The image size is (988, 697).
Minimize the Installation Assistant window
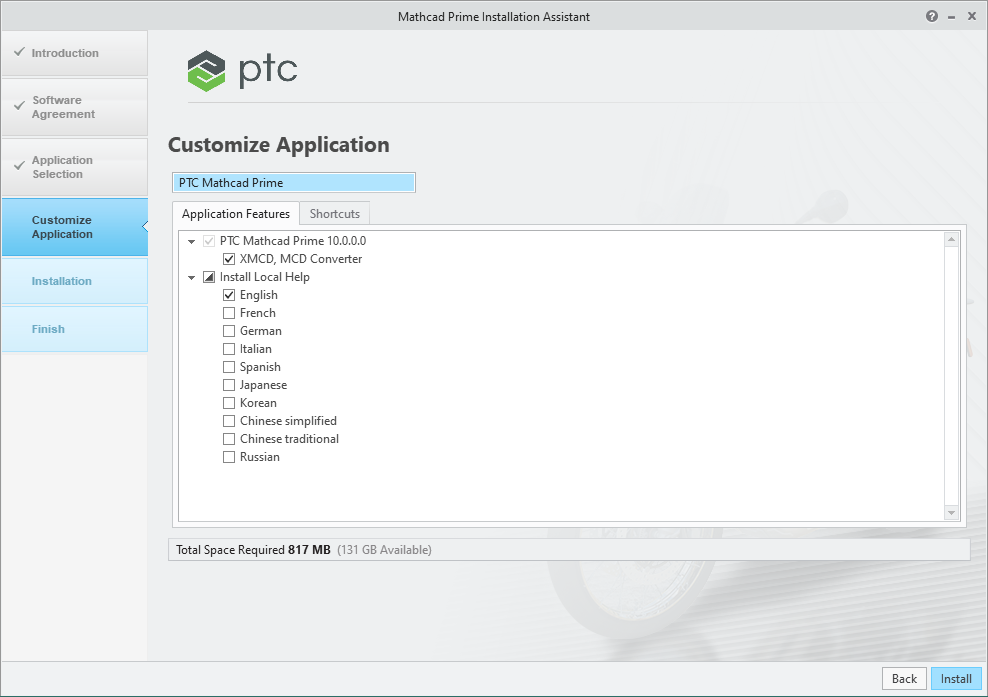(x=950, y=16)
